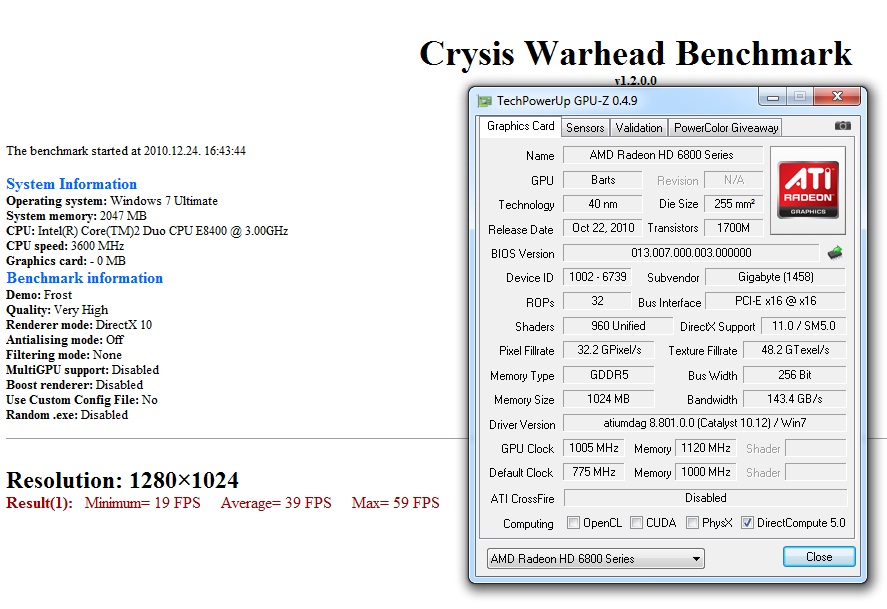Click the Operating system: Windows 7 Ultimate line

point(112,201)
